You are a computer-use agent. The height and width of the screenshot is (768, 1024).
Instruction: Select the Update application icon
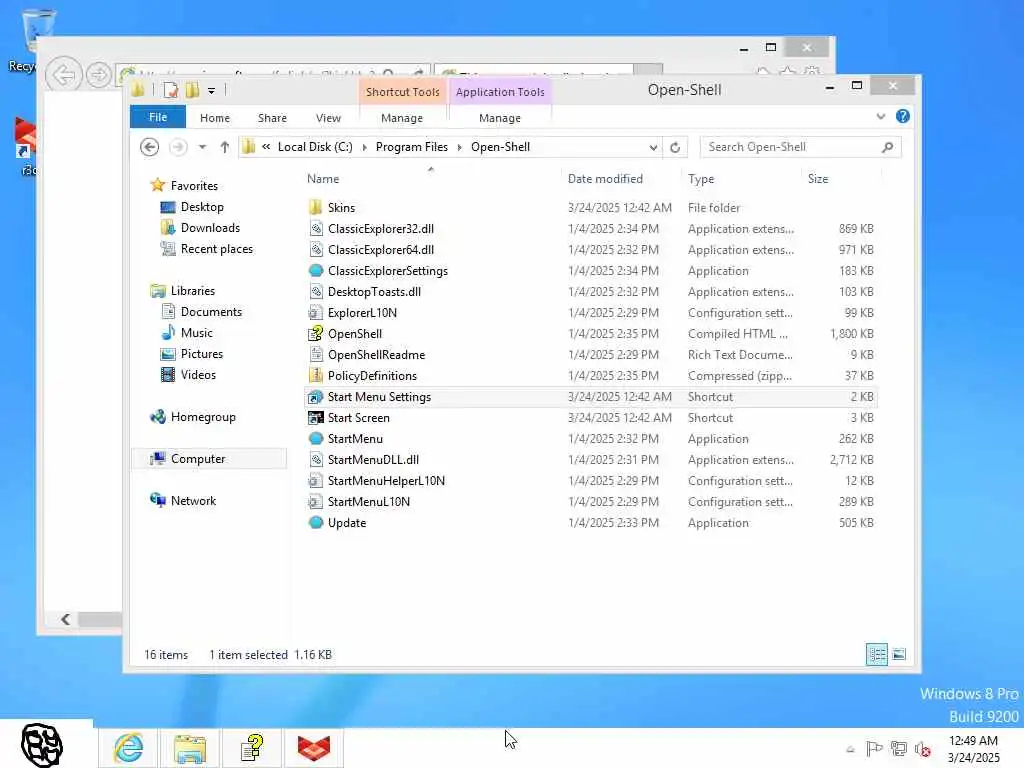pyautogui.click(x=315, y=522)
